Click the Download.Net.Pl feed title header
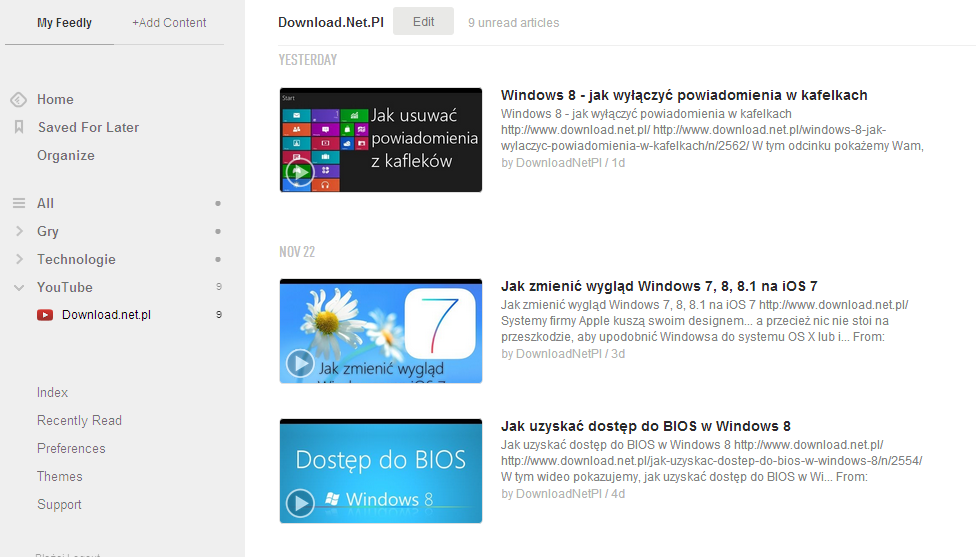The image size is (976, 557). tap(331, 22)
